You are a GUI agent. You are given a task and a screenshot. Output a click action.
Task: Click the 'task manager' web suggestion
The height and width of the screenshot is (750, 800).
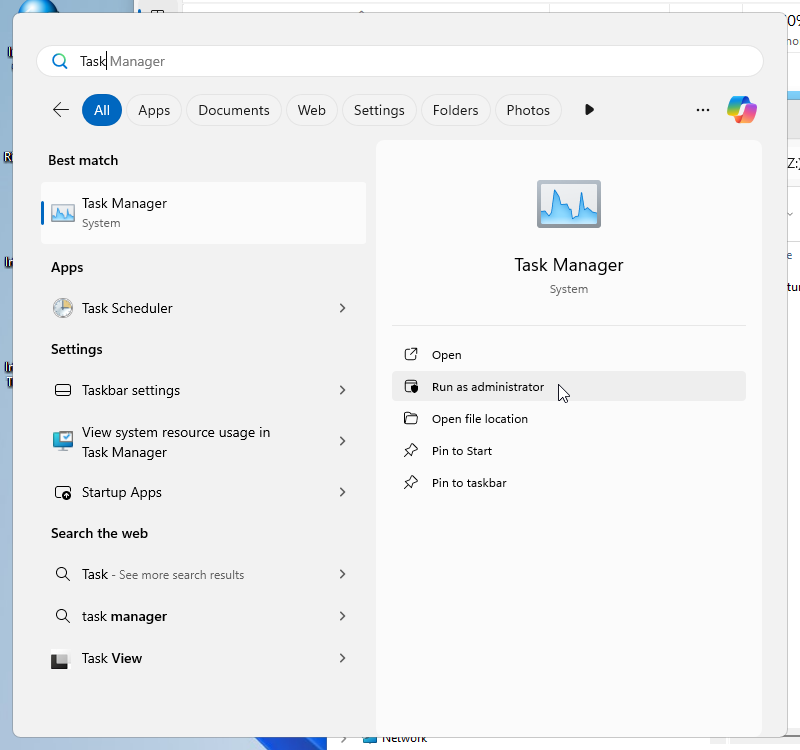[202, 616]
